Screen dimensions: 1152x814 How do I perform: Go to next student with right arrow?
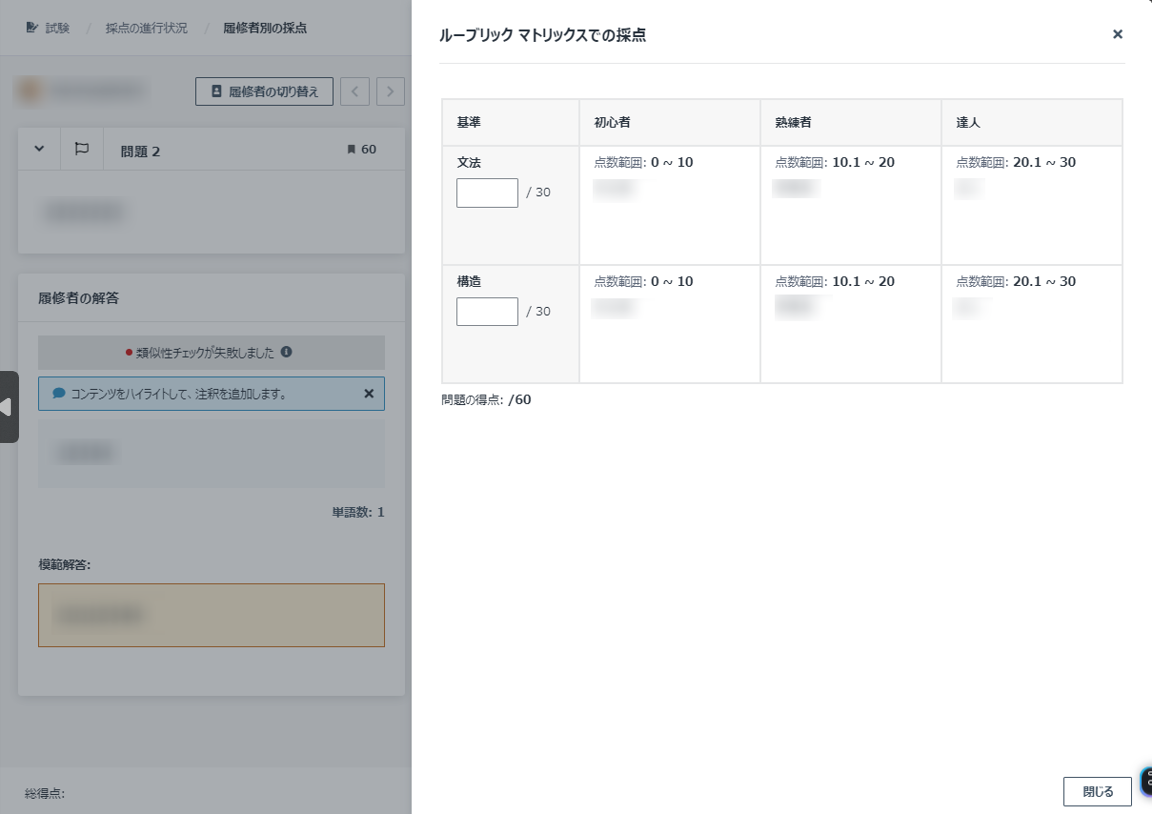[390, 92]
